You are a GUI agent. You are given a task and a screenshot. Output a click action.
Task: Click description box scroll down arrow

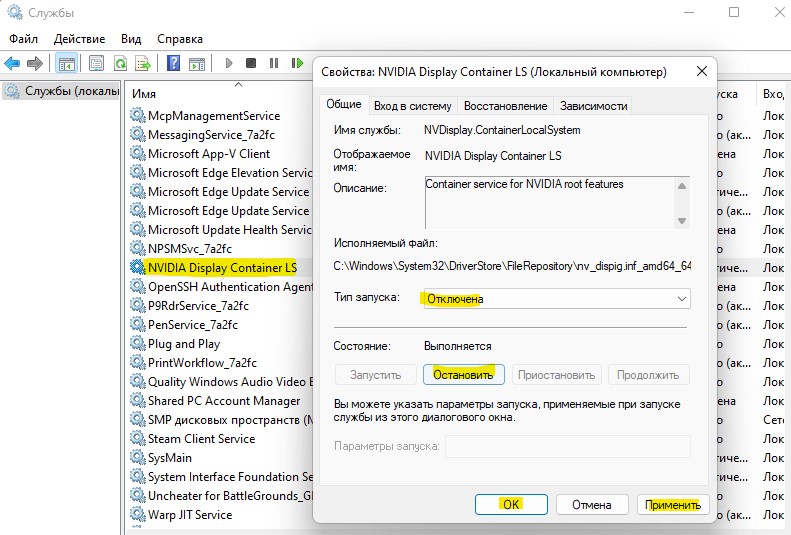pyautogui.click(x=682, y=220)
